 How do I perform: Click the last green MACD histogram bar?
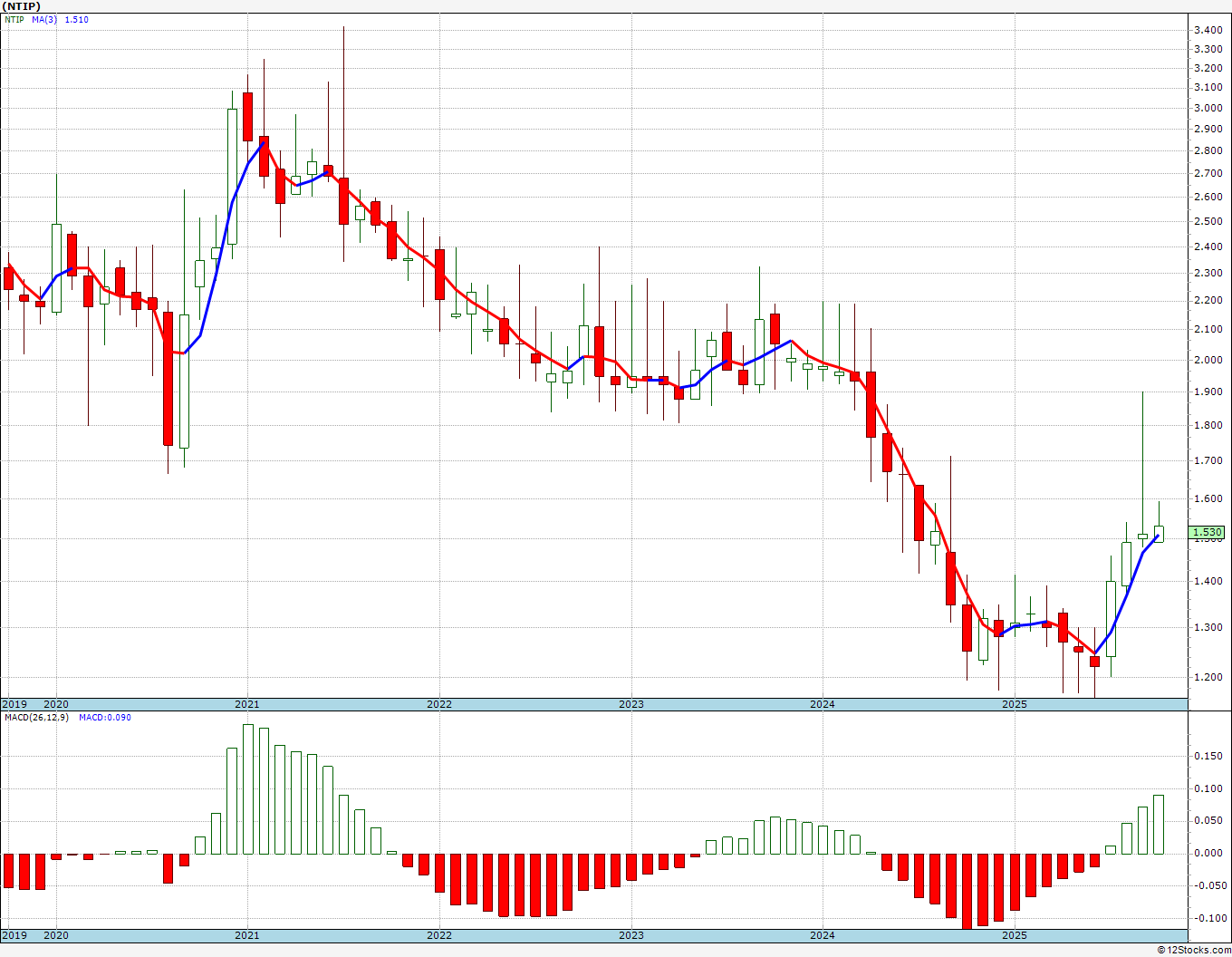(1159, 825)
